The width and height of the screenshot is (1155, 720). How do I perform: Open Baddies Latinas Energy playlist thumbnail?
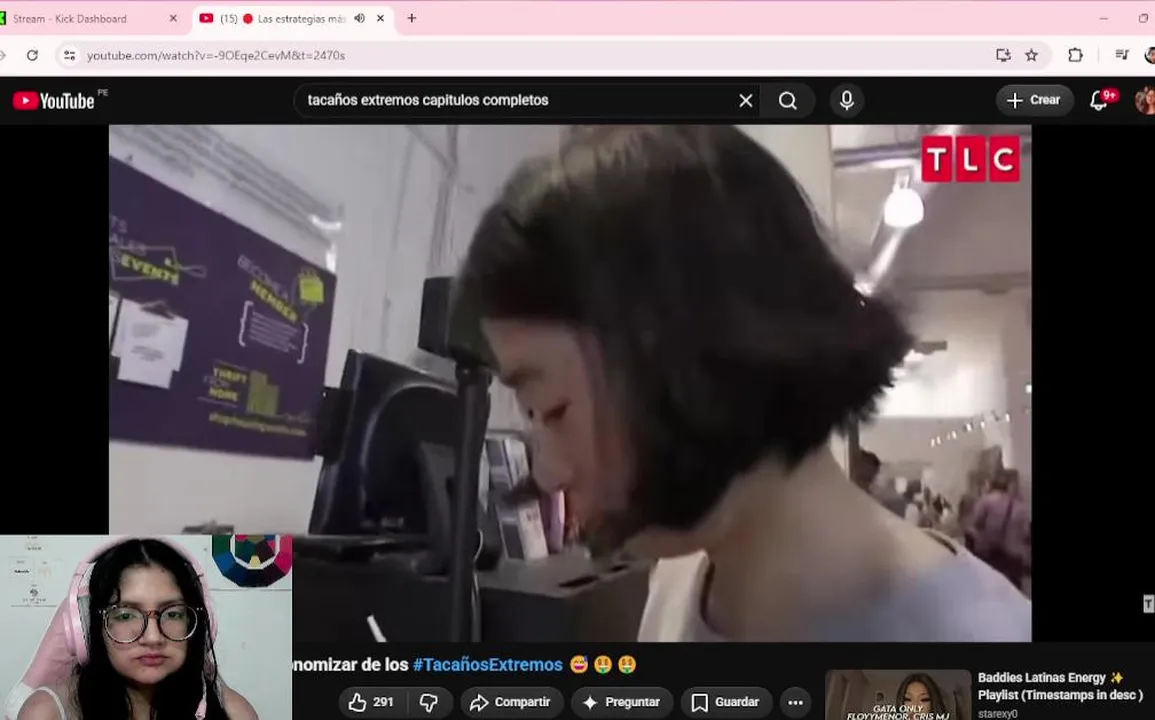898,695
